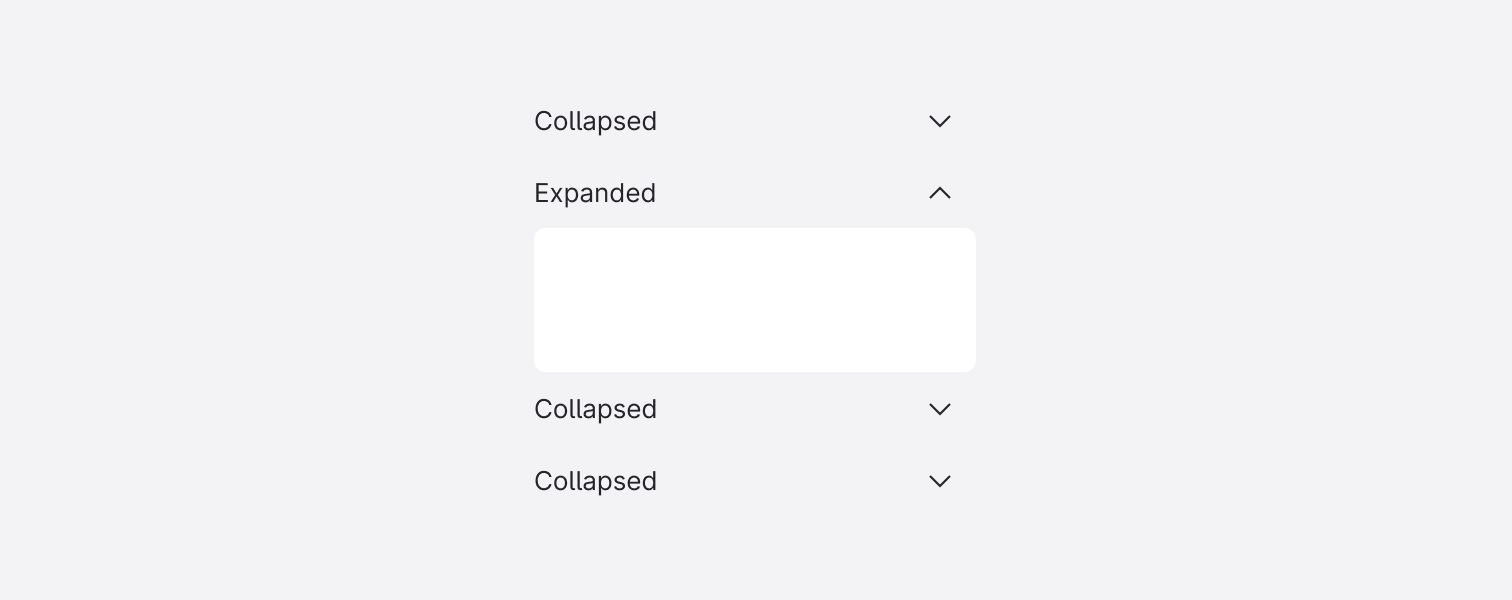Click the chevron on the last accordion row
Viewport: 1512px width, 600px height.
tap(939, 481)
